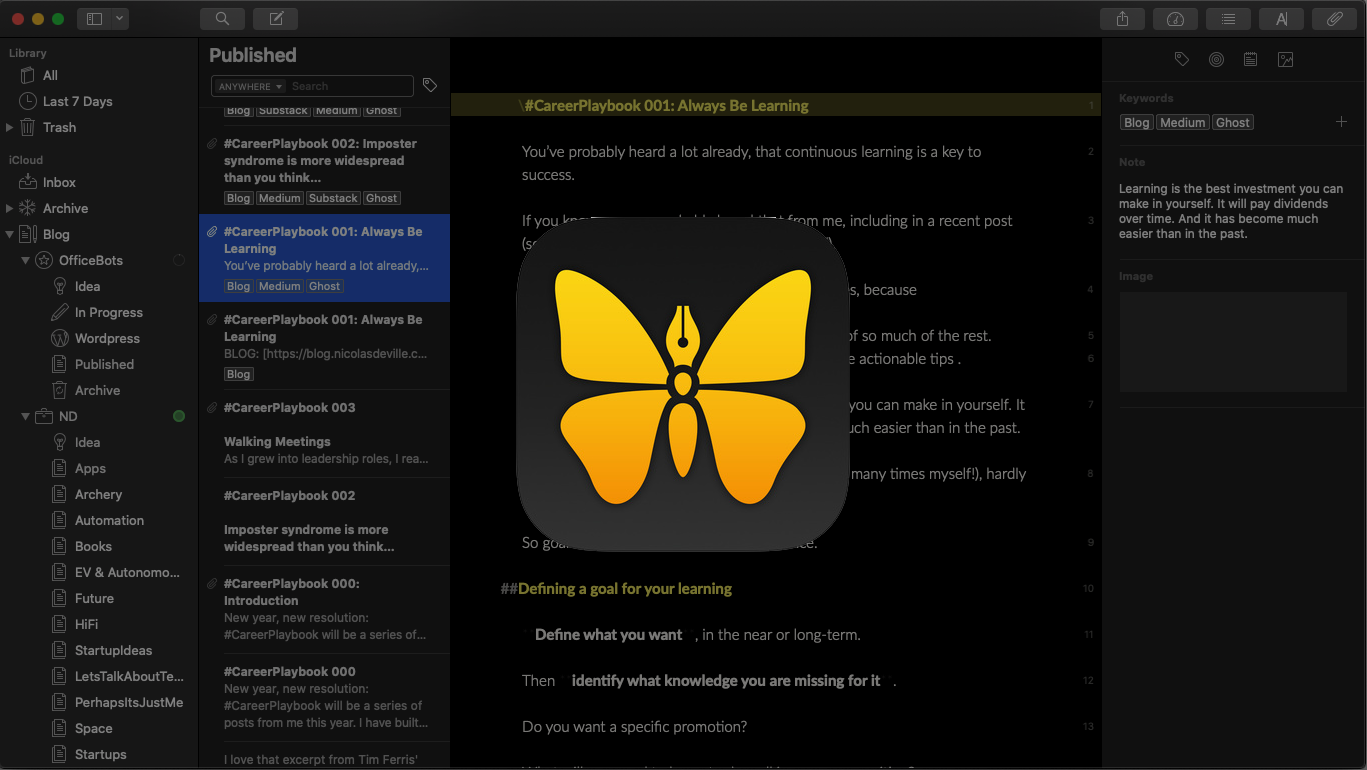1367x770 pixels.
Task: Open the dashboard gauge icon in toolbar
Action: (1176, 18)
